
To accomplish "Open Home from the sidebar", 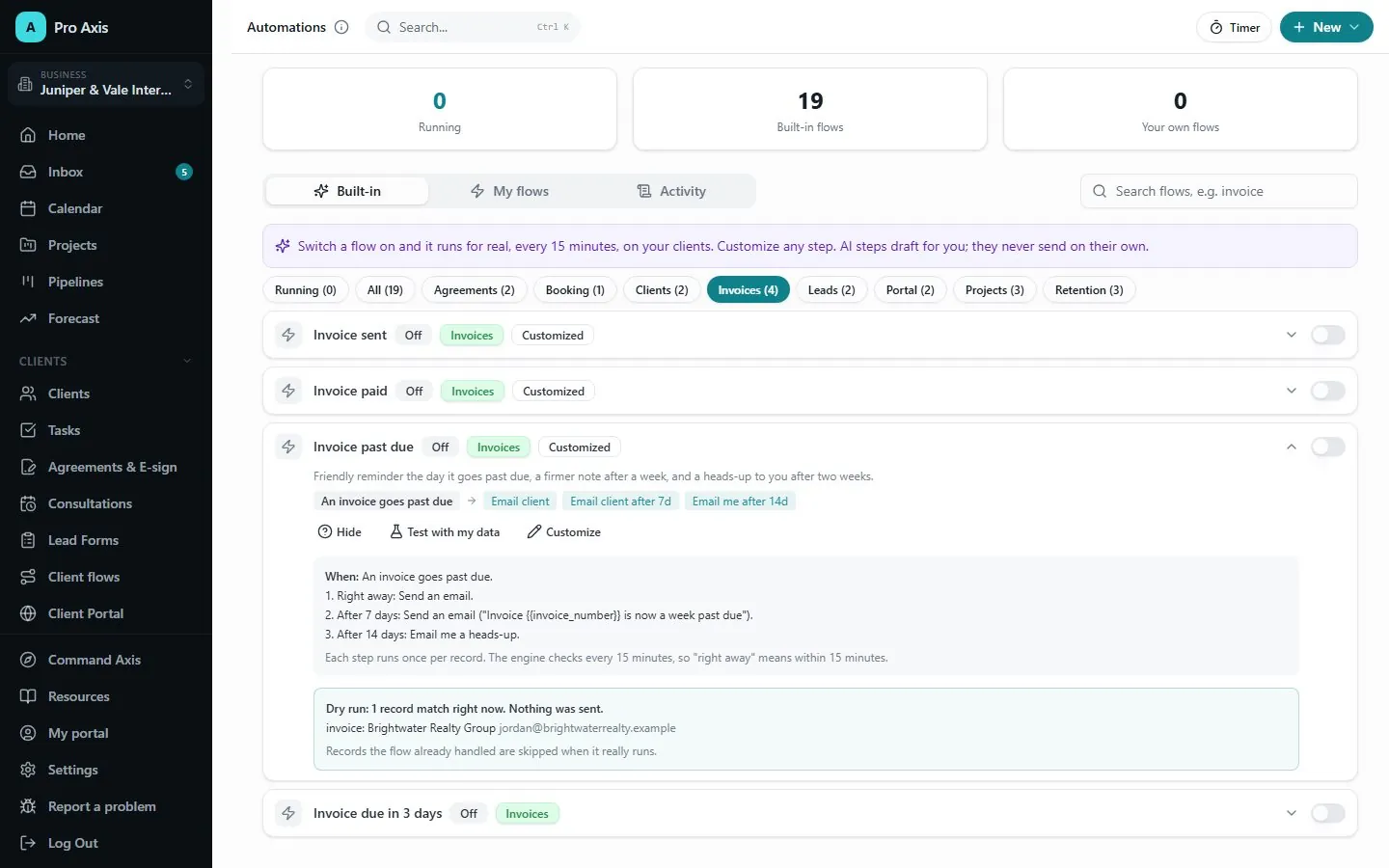I will click(106, 135).
